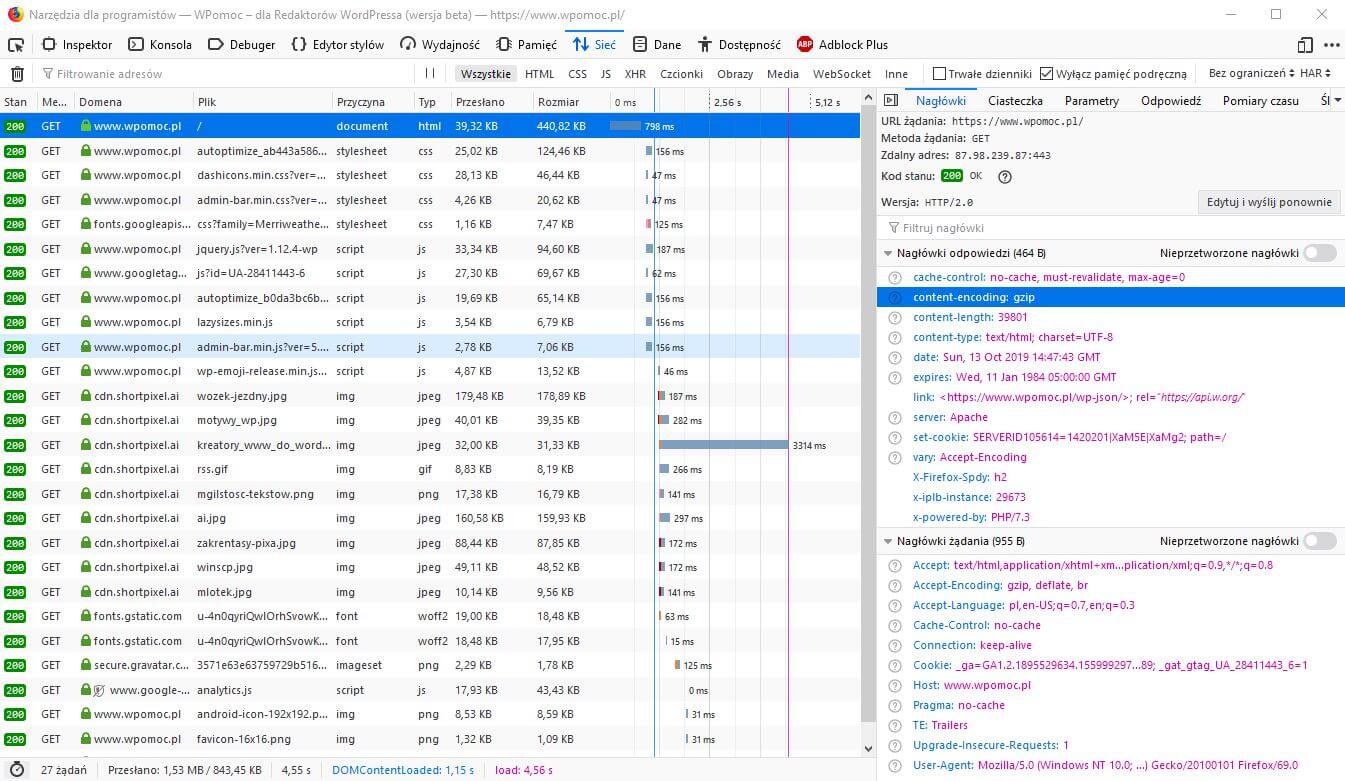Select the wozek-jezdny.jpg request
1345x781 pixels.
tap(430, 396)
